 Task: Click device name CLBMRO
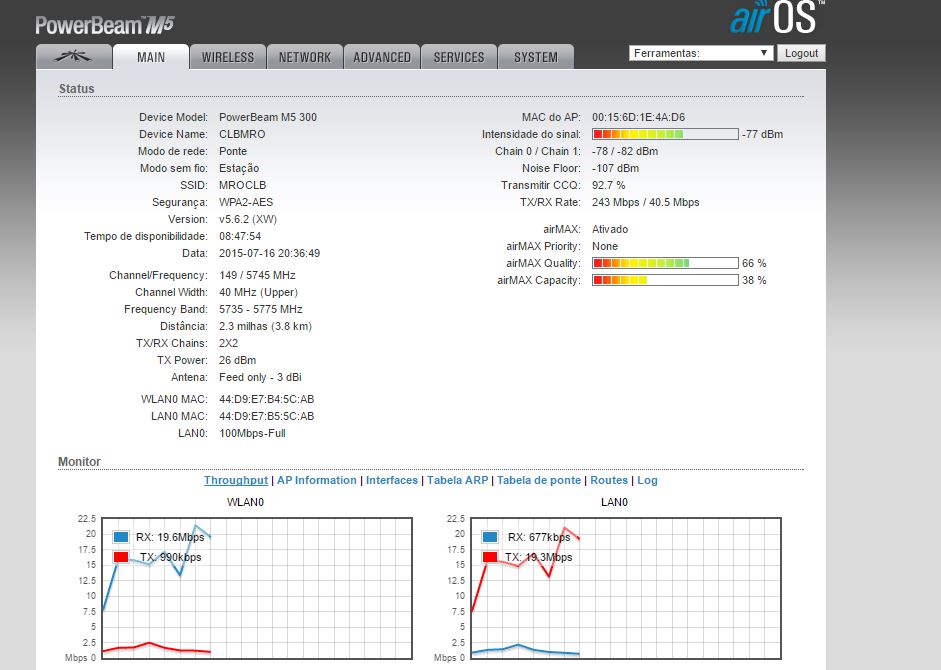[x=242, y=134]
